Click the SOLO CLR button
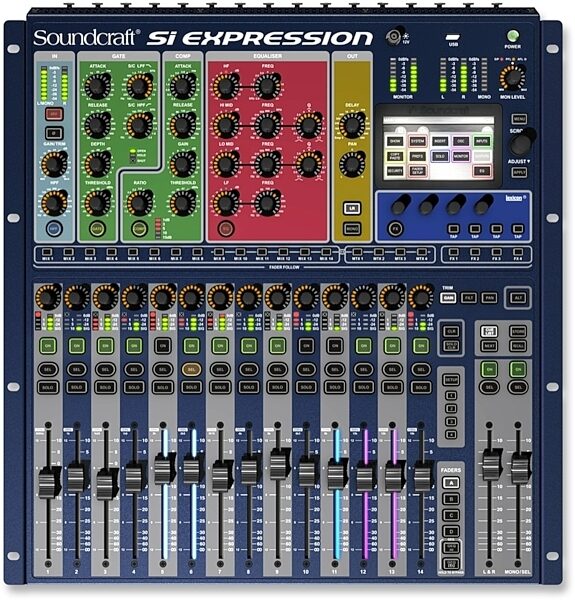 [451, 346]
